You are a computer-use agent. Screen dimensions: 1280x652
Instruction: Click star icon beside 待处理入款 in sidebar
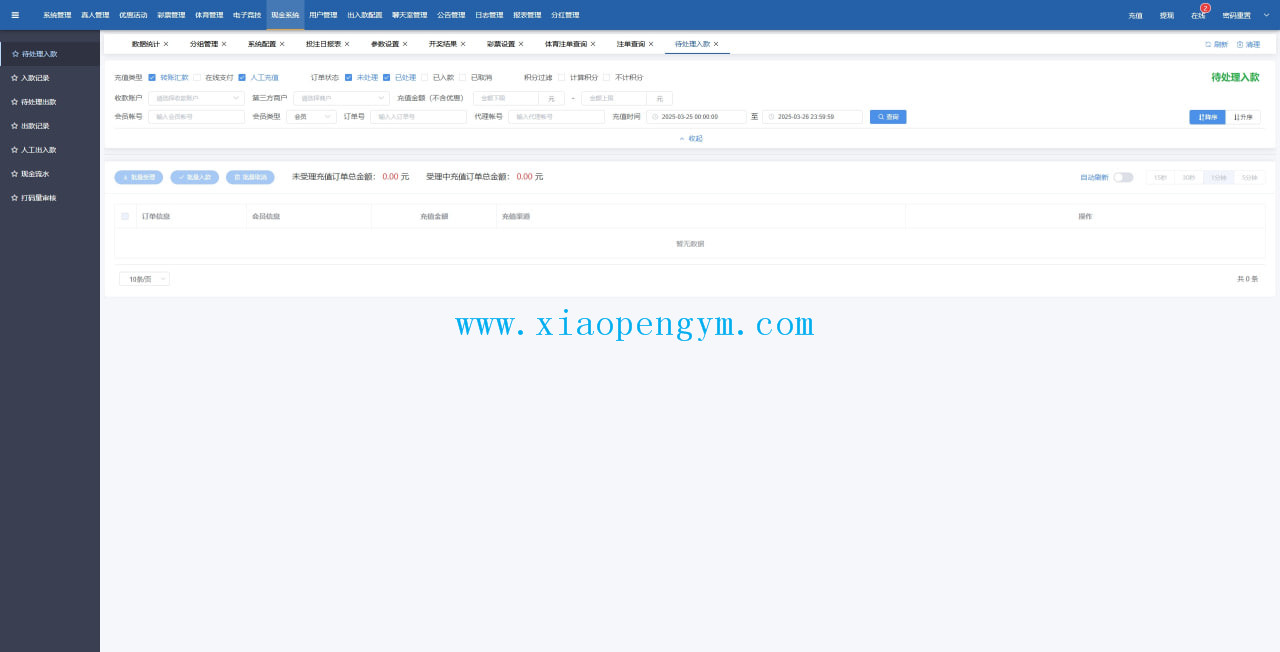point(14,54)
